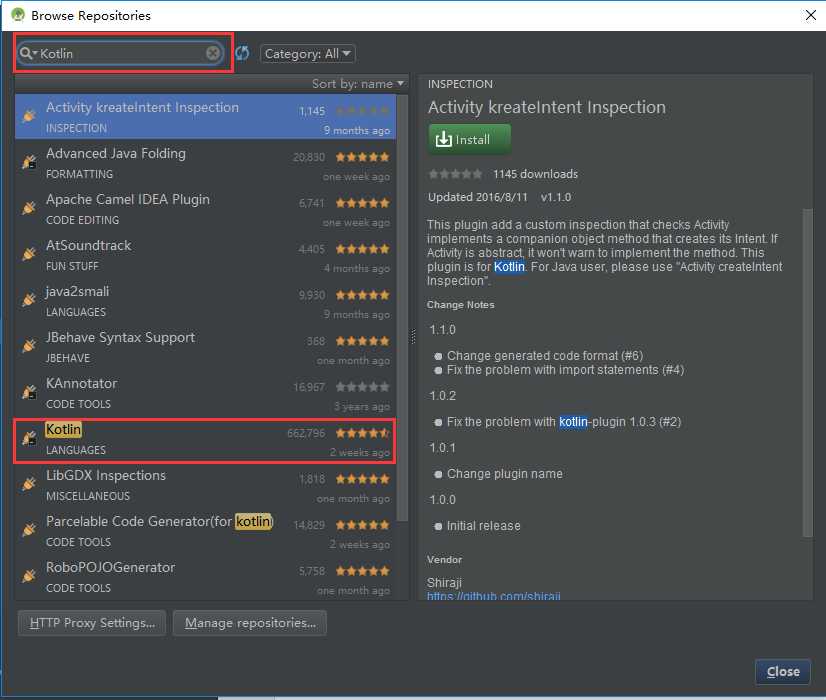Viewport: 826px width, 700px height.
Task: Select the LibGDX Inspections plugin
Action: click(205, 485)
